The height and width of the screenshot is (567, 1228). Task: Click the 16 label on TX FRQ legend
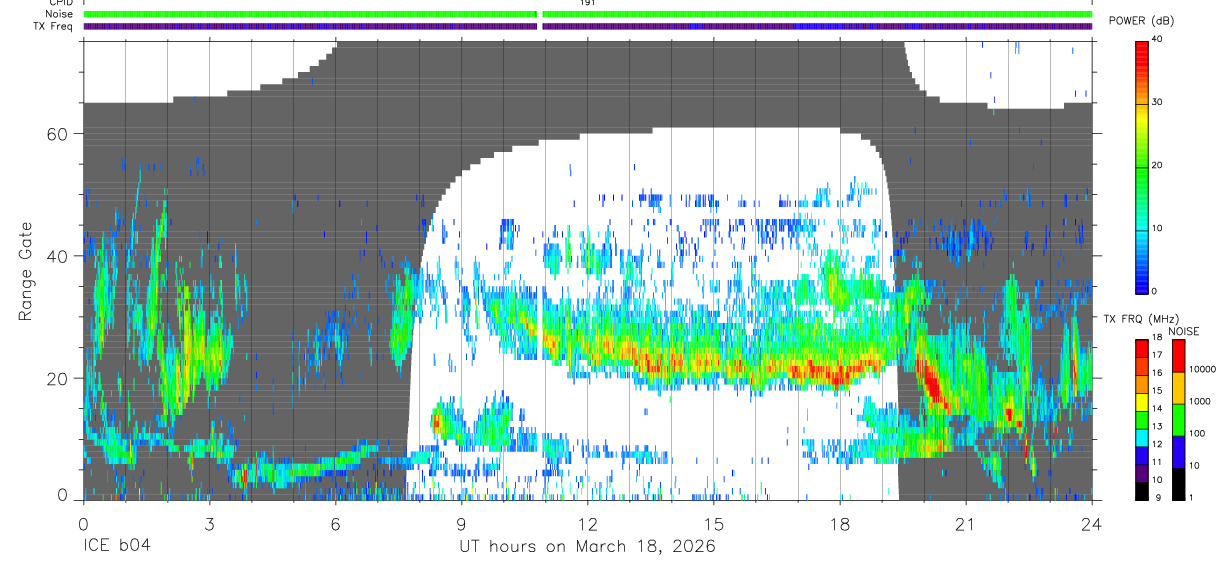coord(1157,372)
